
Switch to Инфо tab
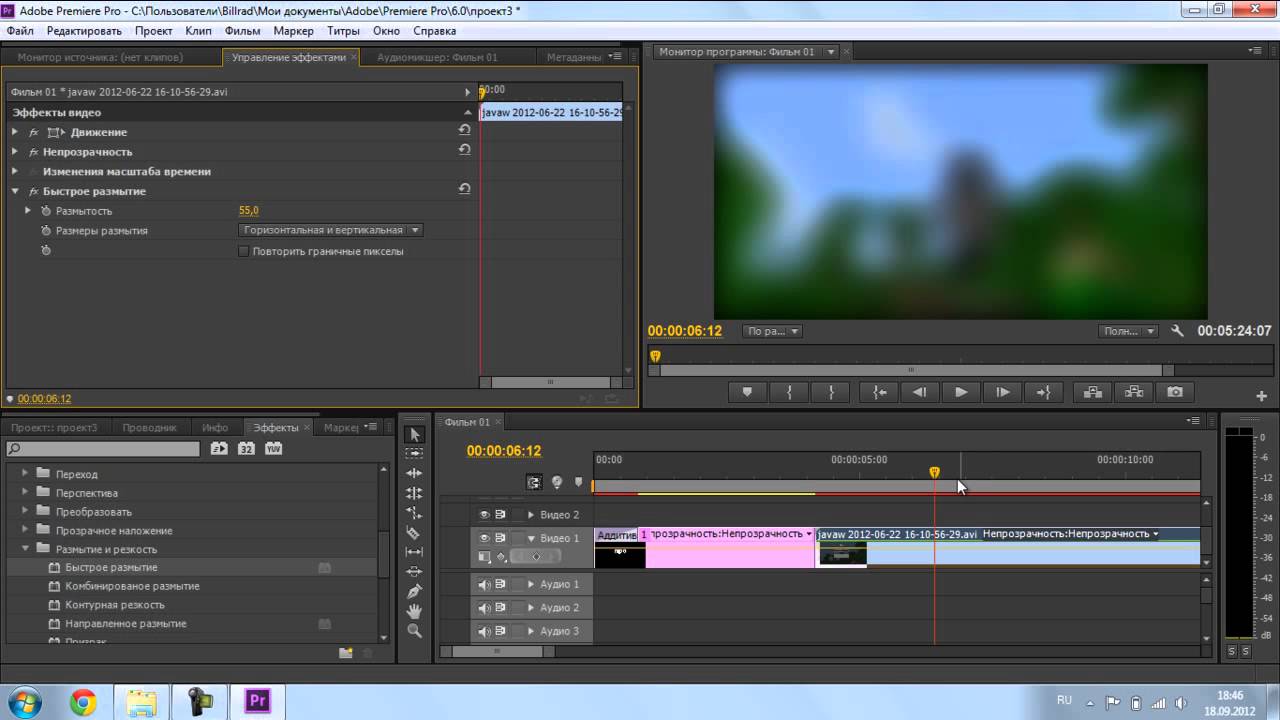point(215,427)
